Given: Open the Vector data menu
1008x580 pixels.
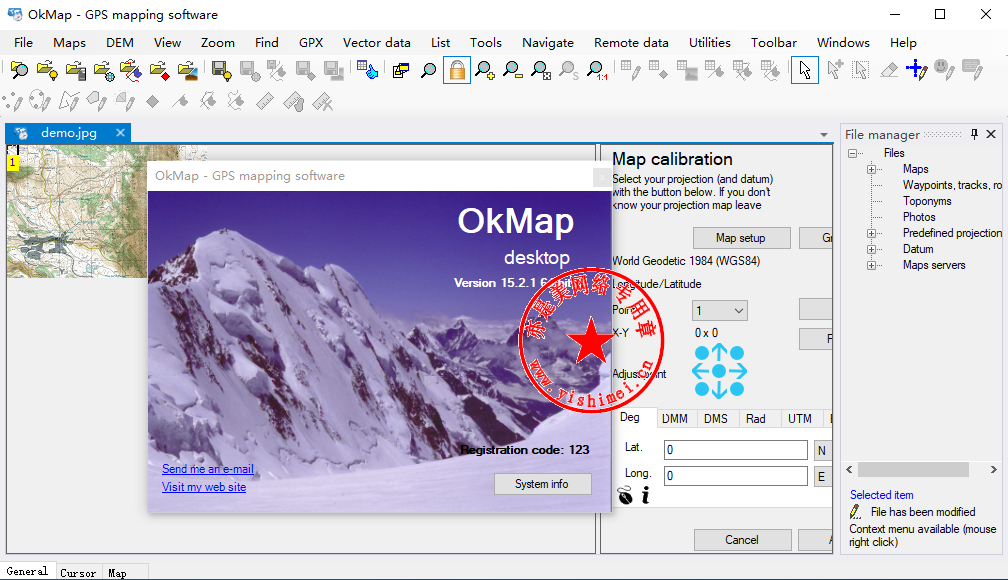Looking at the screenshot, I should point(377,42).
